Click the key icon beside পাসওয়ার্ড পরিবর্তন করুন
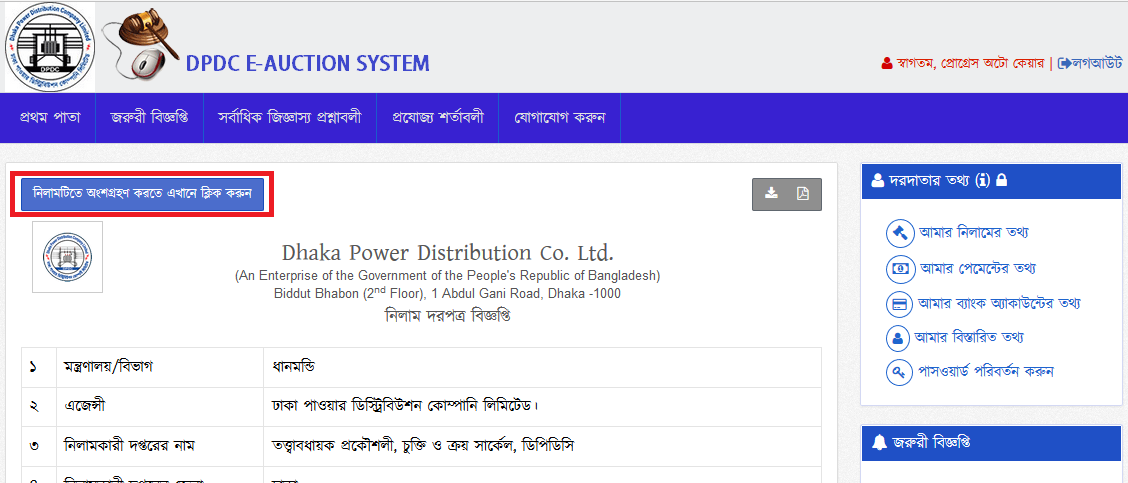Viewport: 1128px width, 483px height. pyautogui.click(x=899, y=372)
